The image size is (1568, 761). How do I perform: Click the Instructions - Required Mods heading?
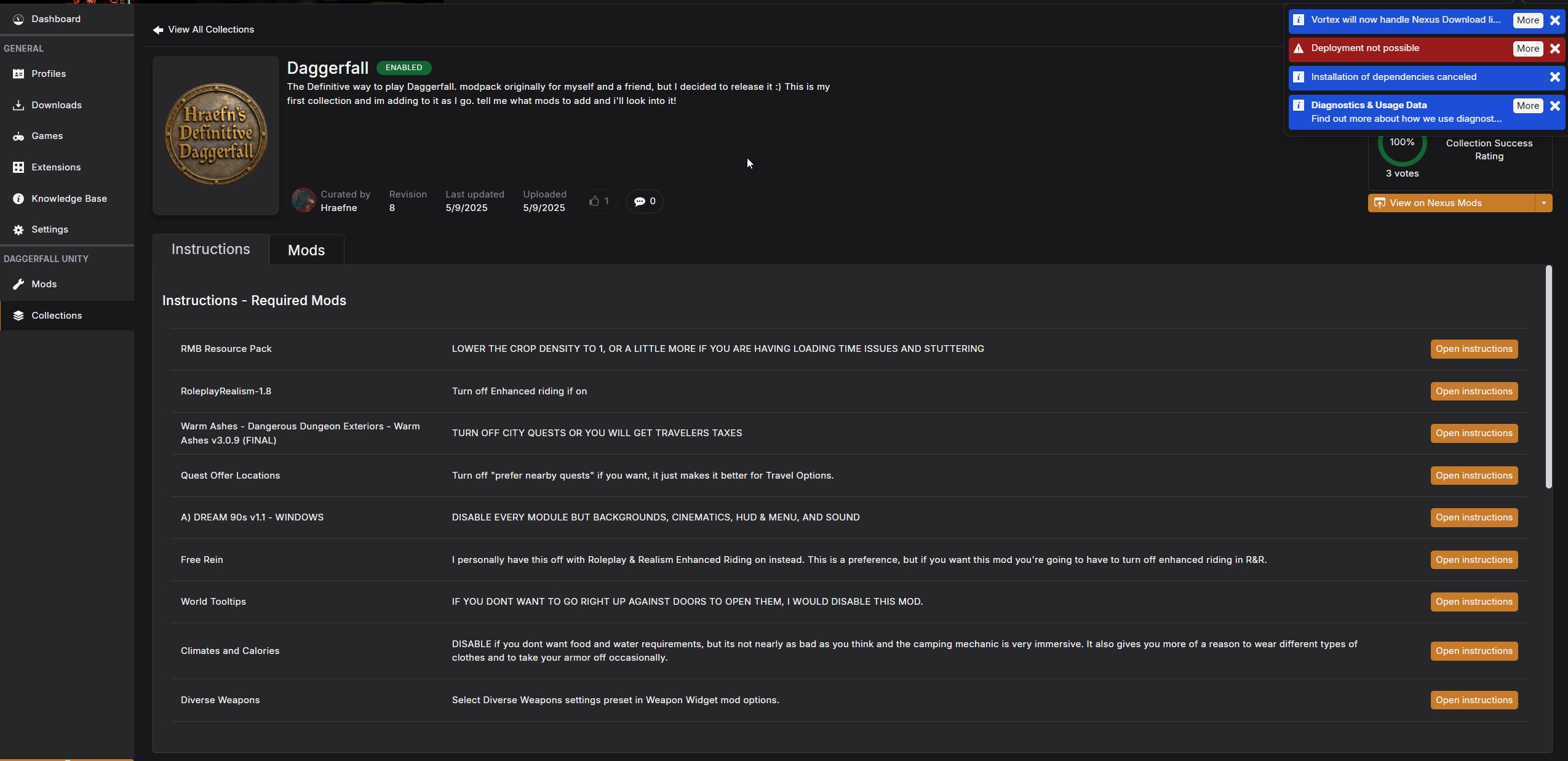254,300
